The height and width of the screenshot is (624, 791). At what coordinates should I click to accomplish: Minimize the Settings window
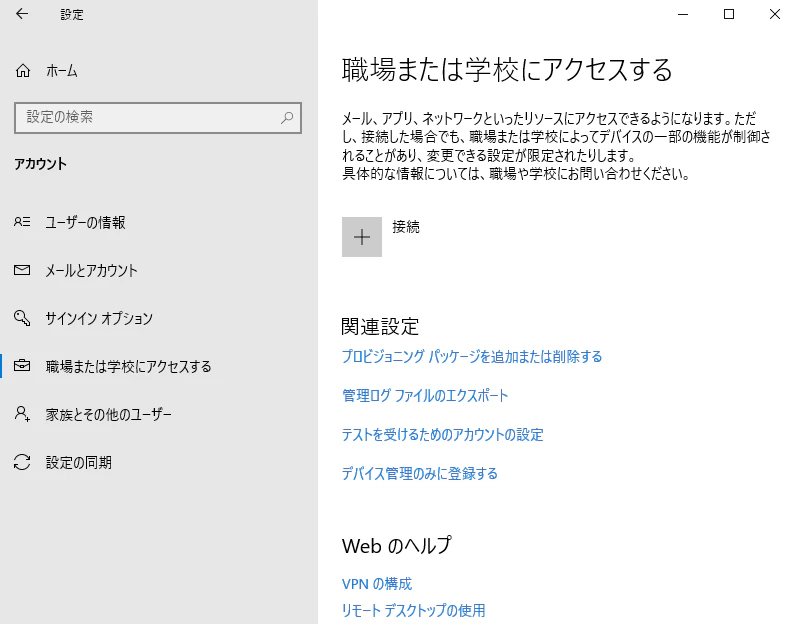(683, 14)
